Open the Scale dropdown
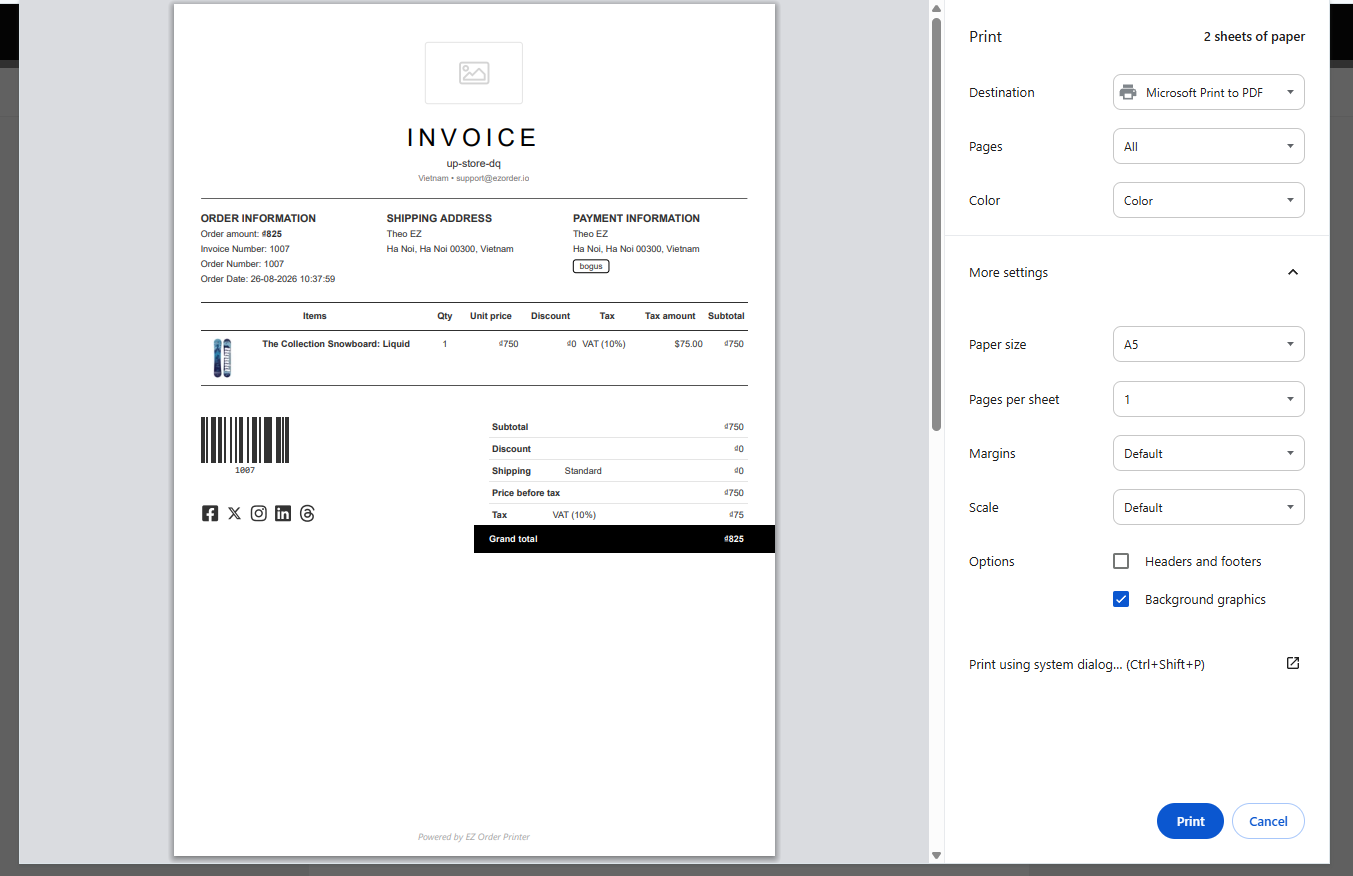 [1209, 507]
